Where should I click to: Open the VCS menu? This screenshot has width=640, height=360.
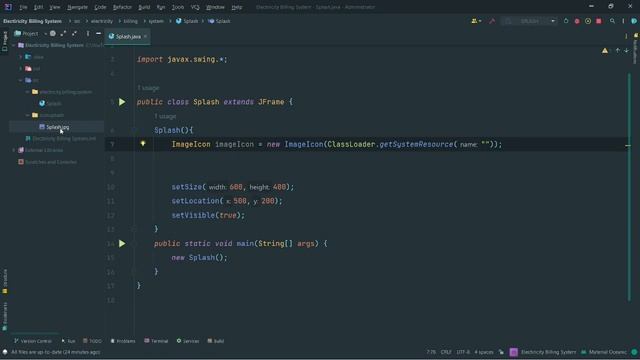pos(195,7)
